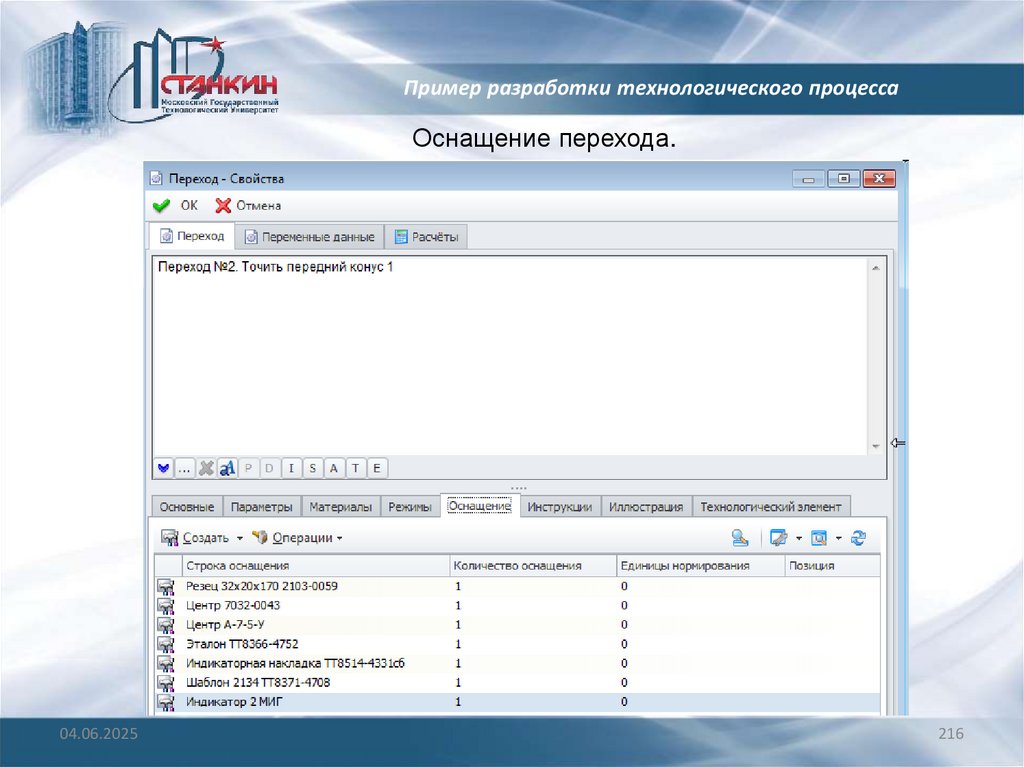Click the OK button label
The image size is (1024, 767).
(189, 206)
